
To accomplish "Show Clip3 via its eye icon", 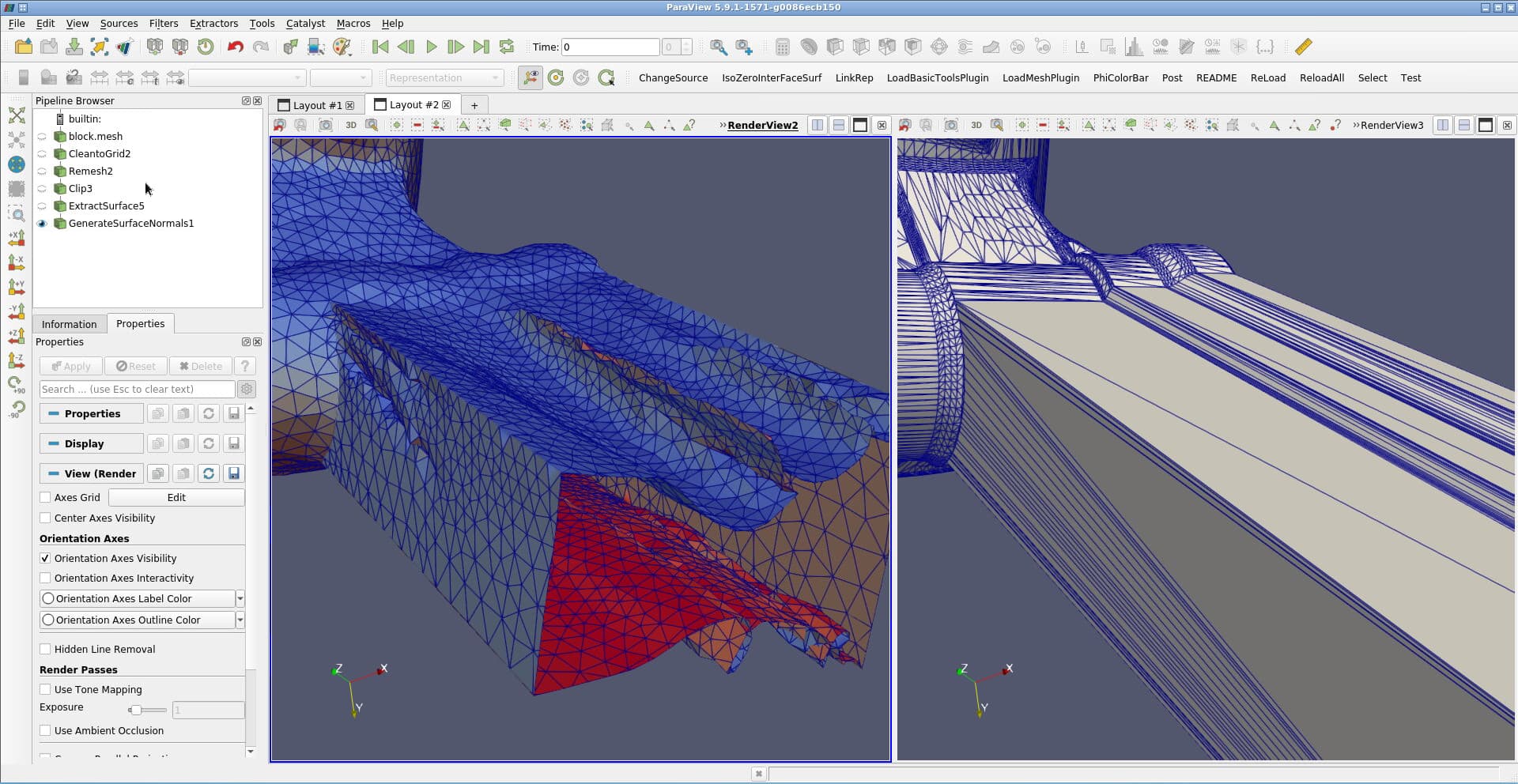I will 42,189.
